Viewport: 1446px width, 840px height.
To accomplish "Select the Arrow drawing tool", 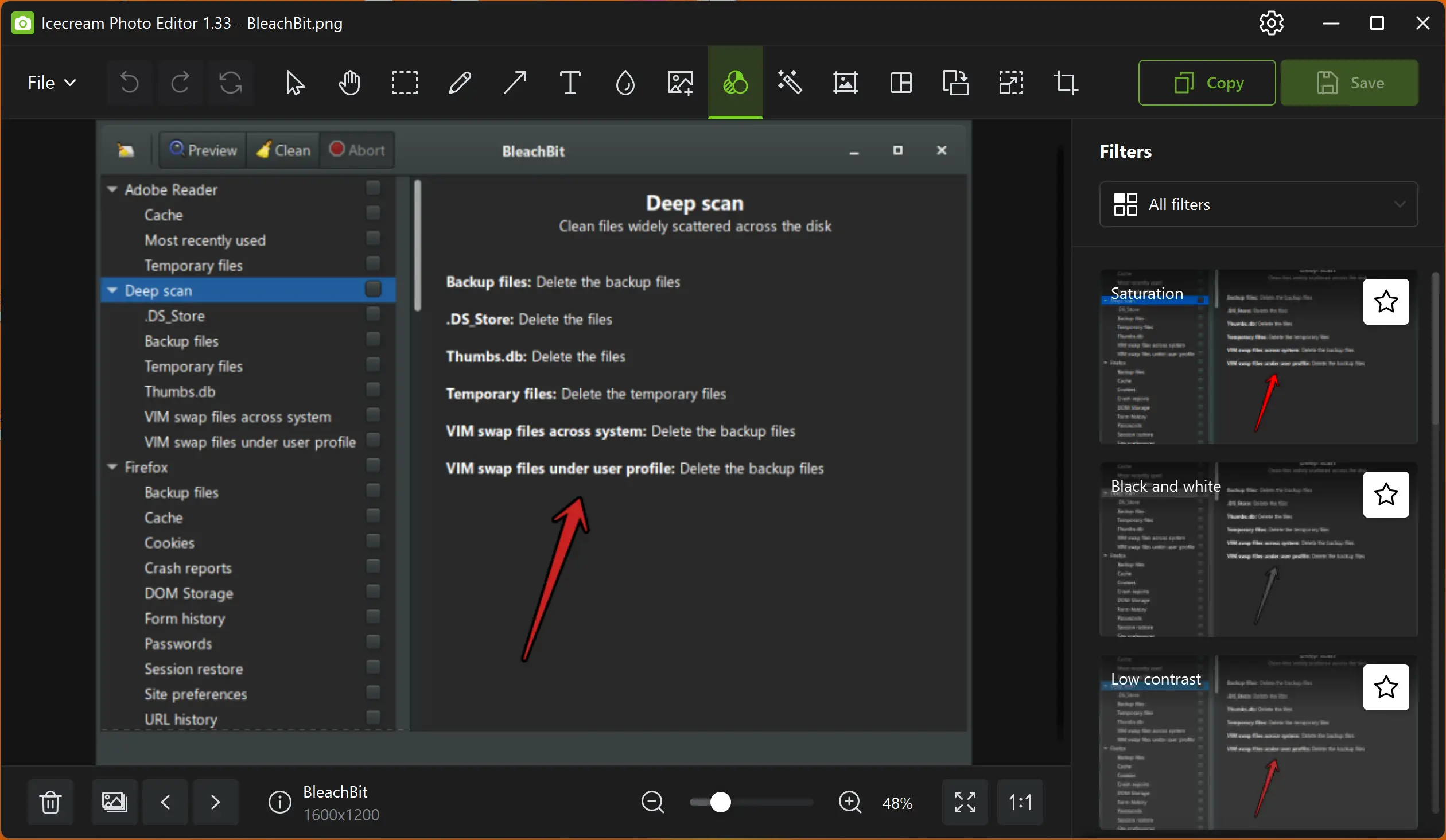I will point(515,83).
